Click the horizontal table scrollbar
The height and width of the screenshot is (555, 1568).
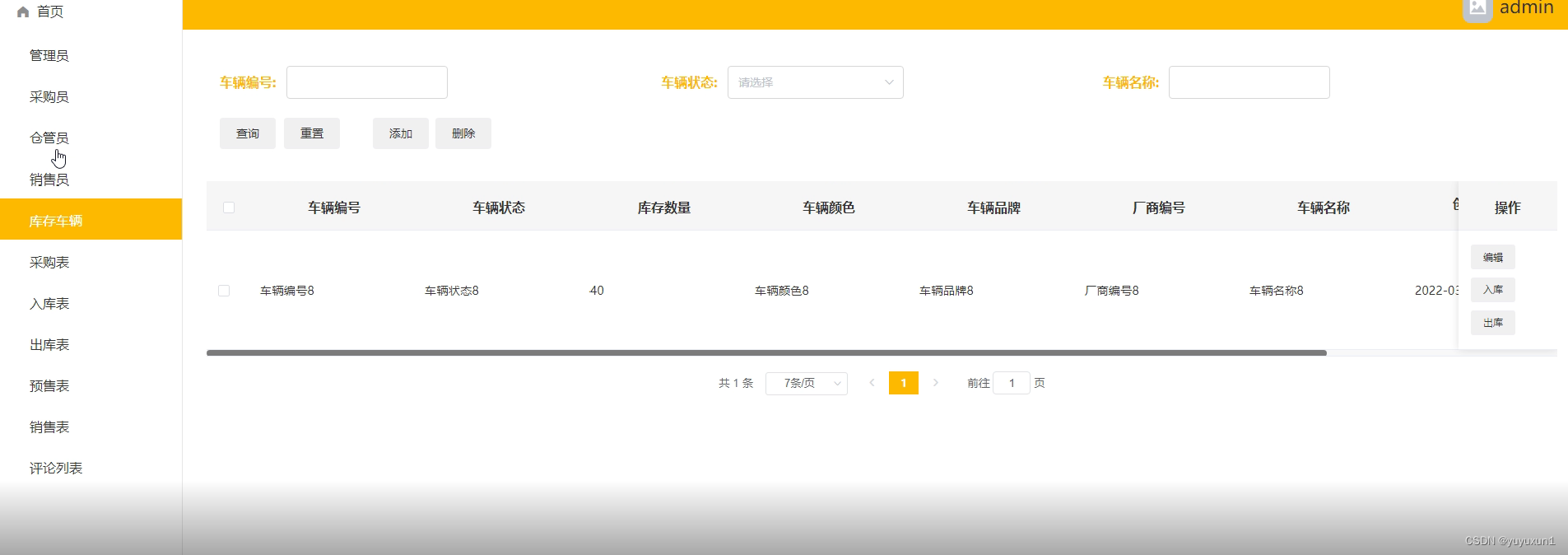pos(766,352)
